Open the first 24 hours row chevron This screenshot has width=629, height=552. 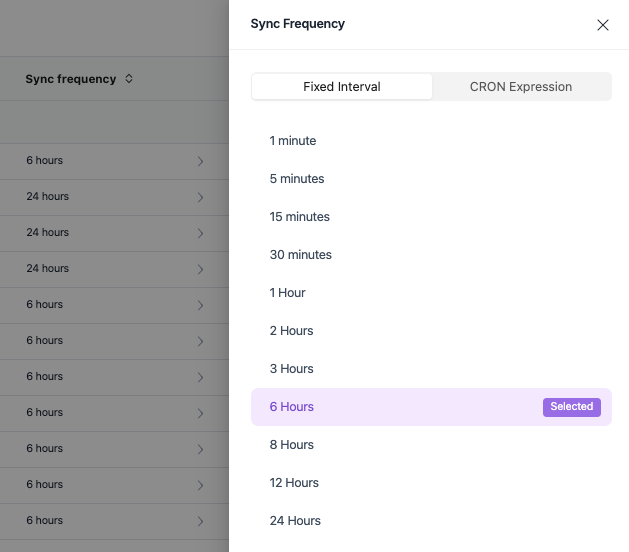pos(200,197)
